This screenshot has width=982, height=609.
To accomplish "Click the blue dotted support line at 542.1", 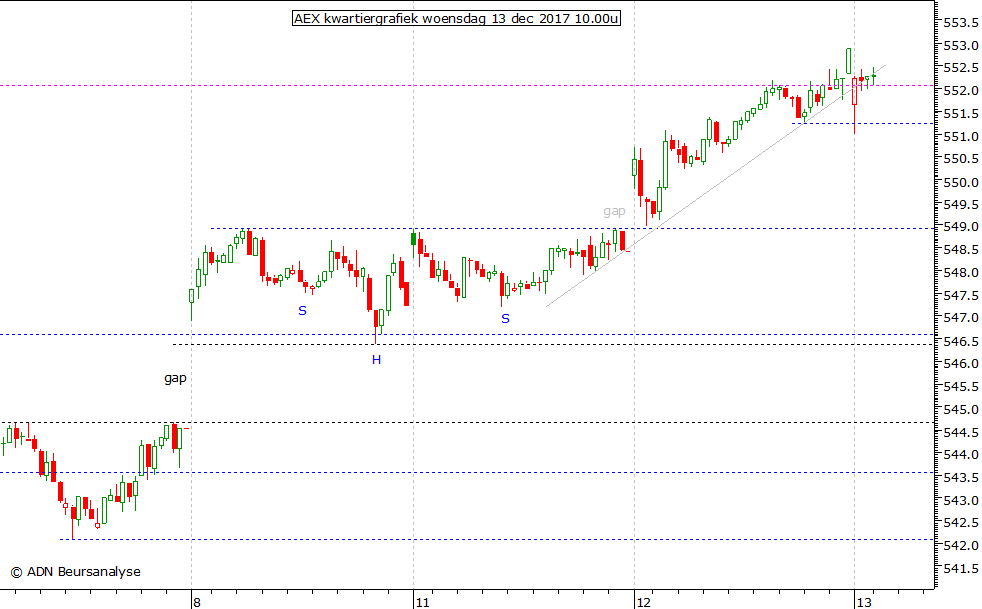I will tap(497, 539).
